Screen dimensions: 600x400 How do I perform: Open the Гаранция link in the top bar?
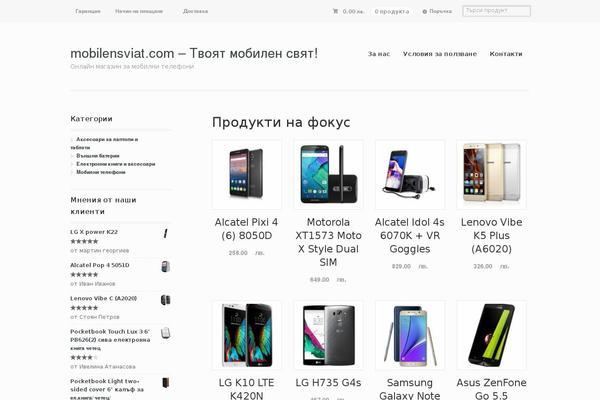click(x=88, y=11)
